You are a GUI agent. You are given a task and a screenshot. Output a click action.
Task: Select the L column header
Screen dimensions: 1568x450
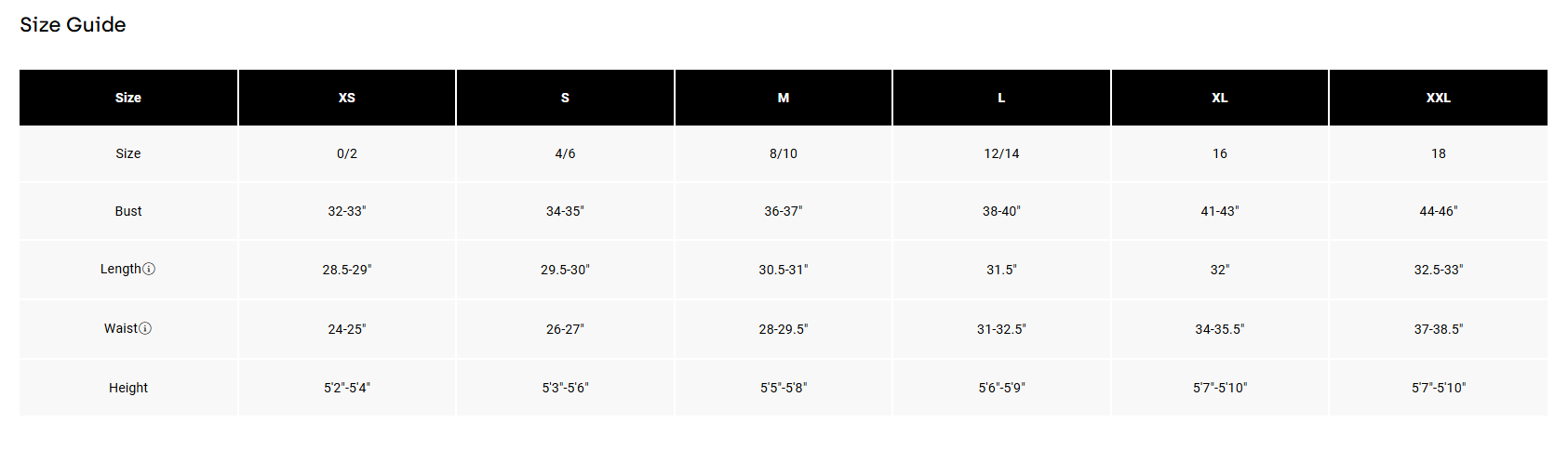(1001, 98)
